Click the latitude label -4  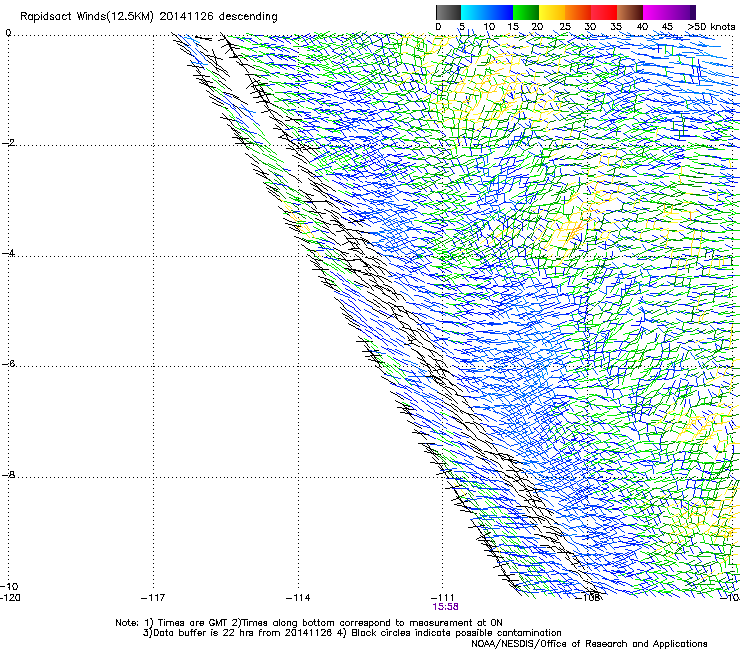8,253
